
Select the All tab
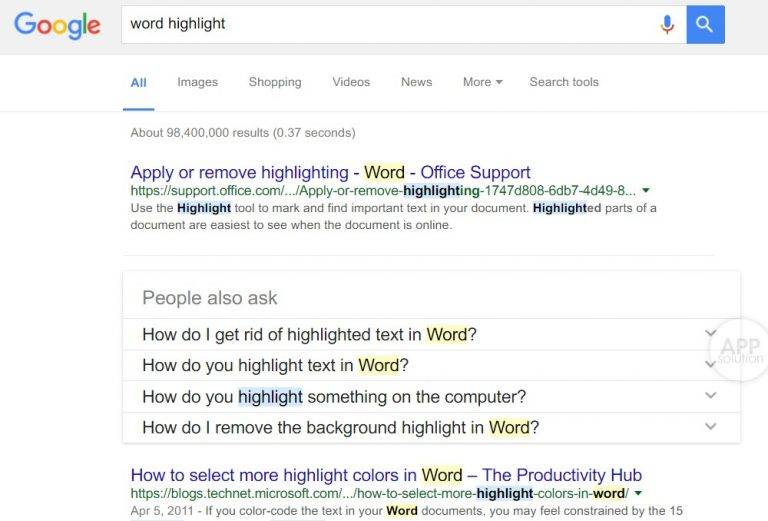coord(139,82)
